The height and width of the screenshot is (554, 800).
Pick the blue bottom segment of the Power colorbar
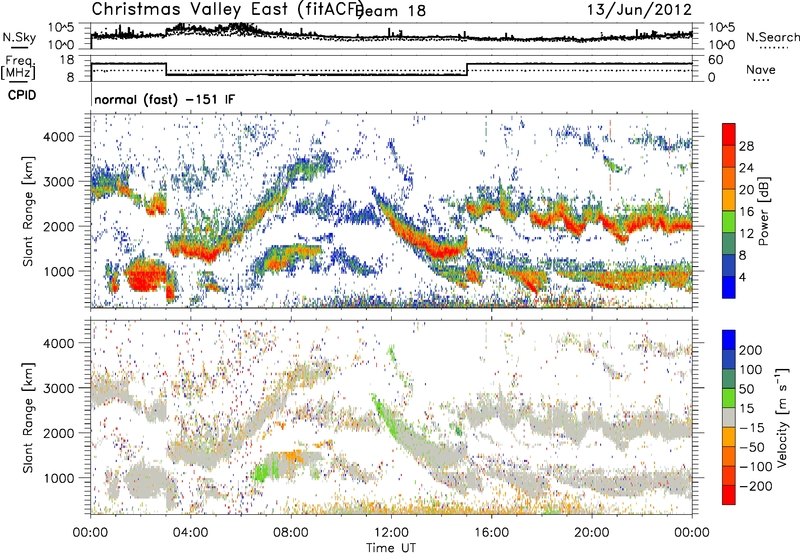coord(729,287)
